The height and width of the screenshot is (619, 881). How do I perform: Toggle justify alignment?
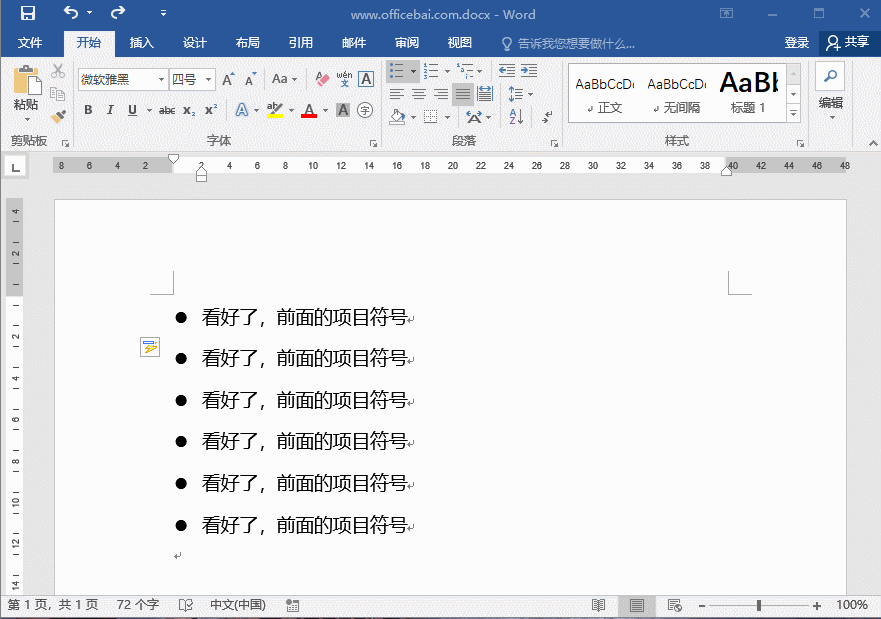pyautogui.click(x=463, y=94)
